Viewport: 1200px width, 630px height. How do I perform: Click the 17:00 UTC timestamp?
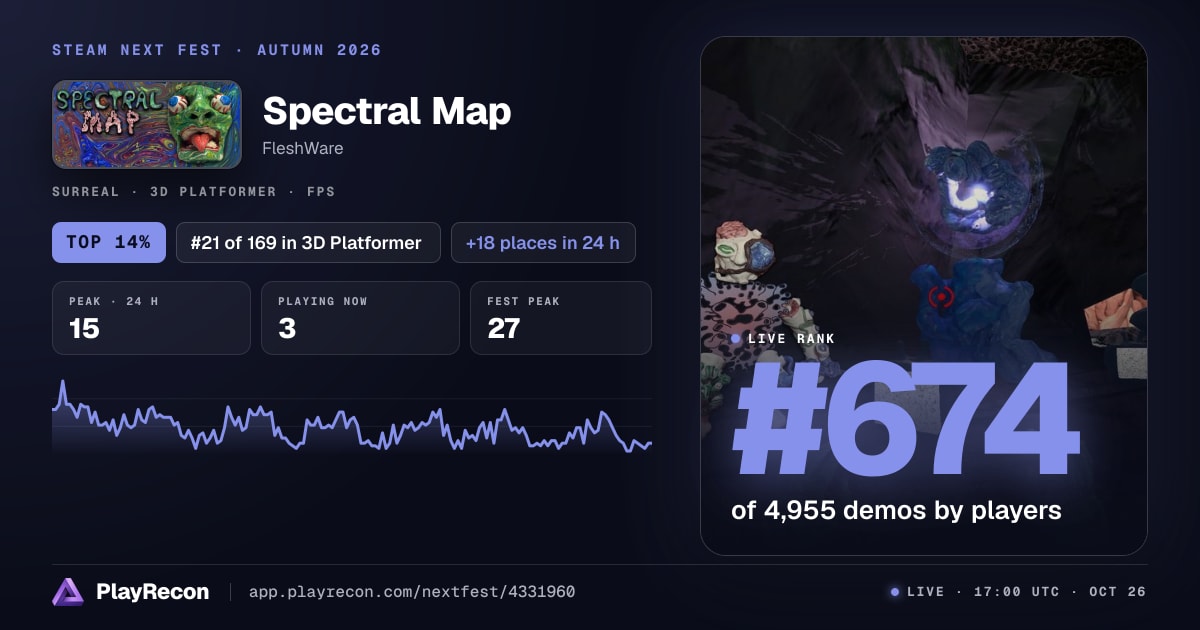coord(1015,592)
